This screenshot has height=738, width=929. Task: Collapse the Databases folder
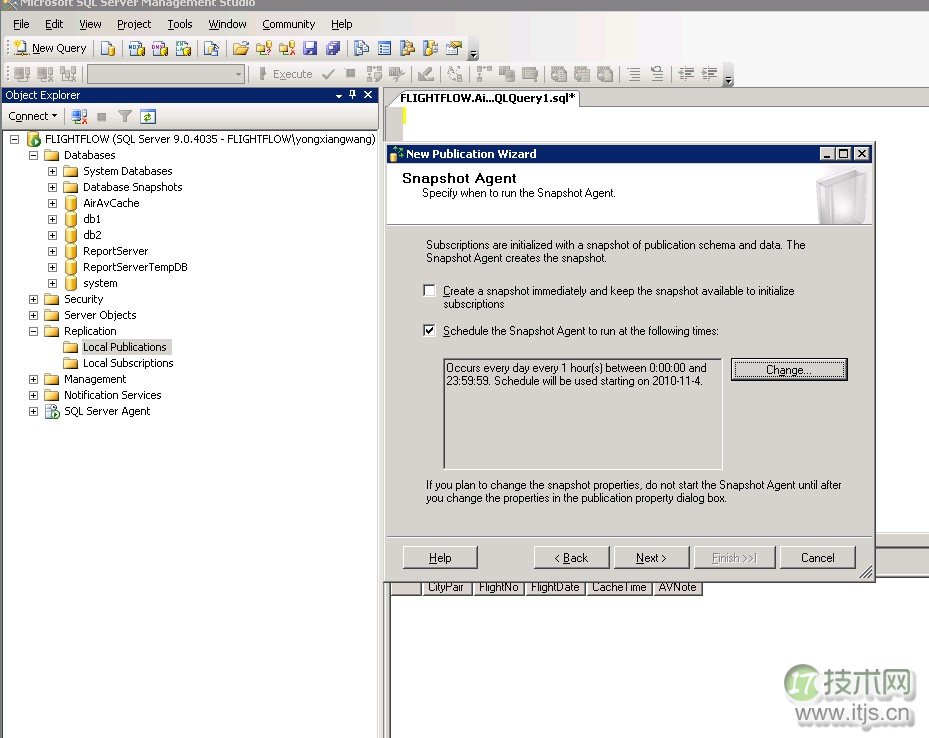[x=33, y=155]
